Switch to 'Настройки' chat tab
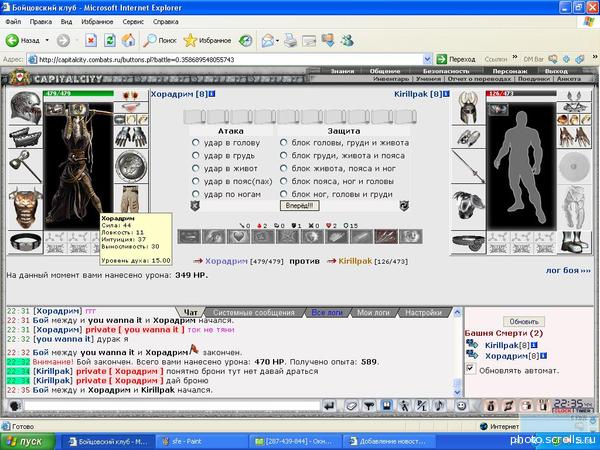Viewport: 600px width, 450px height. [423, 313]
